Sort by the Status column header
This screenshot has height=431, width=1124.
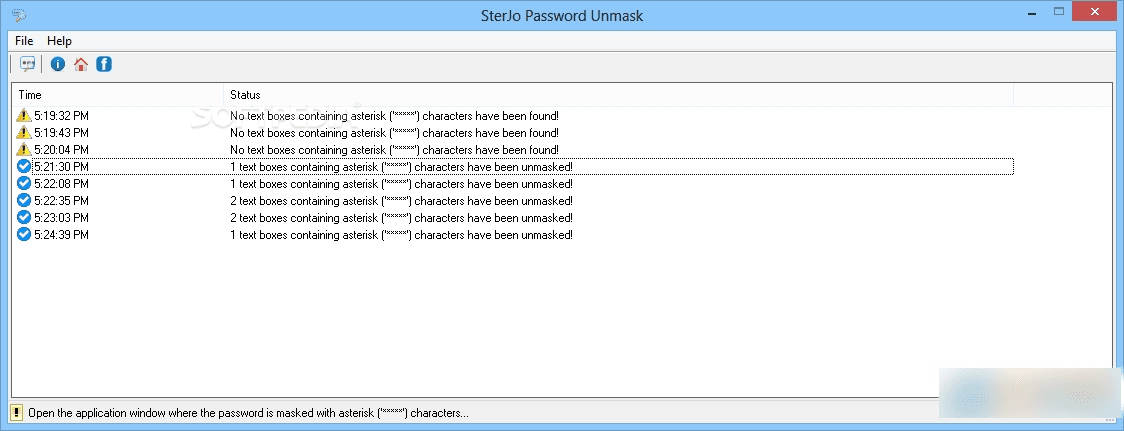pyautogui.click(x=619, y=95)
